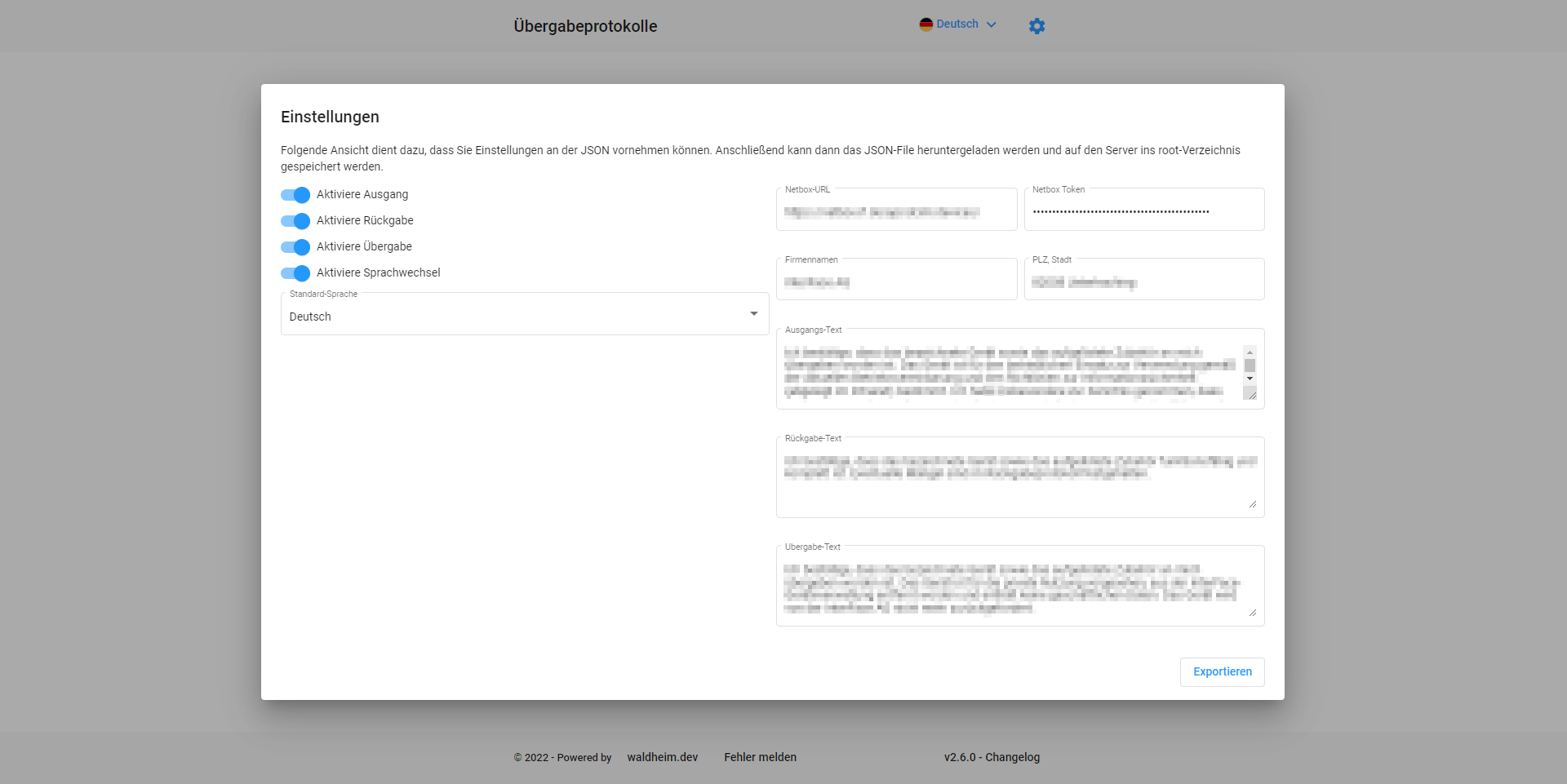Open the v2.6.0 Changelog link
Image resolution: width=1567 pixels, height=784 pixels.
click(x=992, y=757)
